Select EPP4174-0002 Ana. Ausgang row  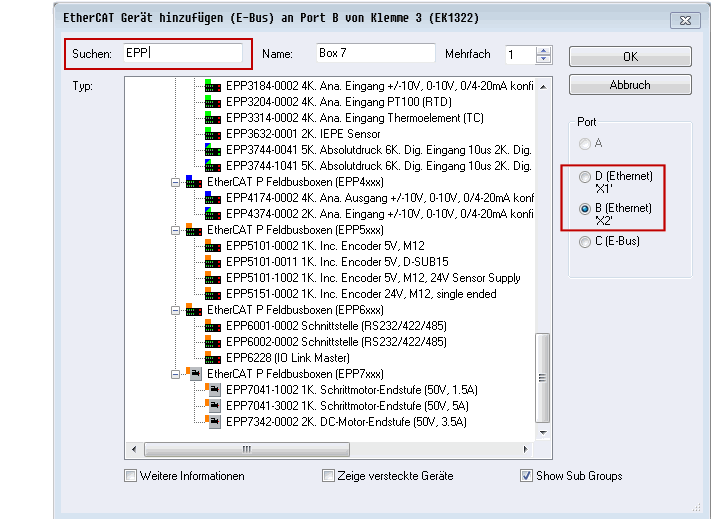pyautogui.click(x=380, y=198)
